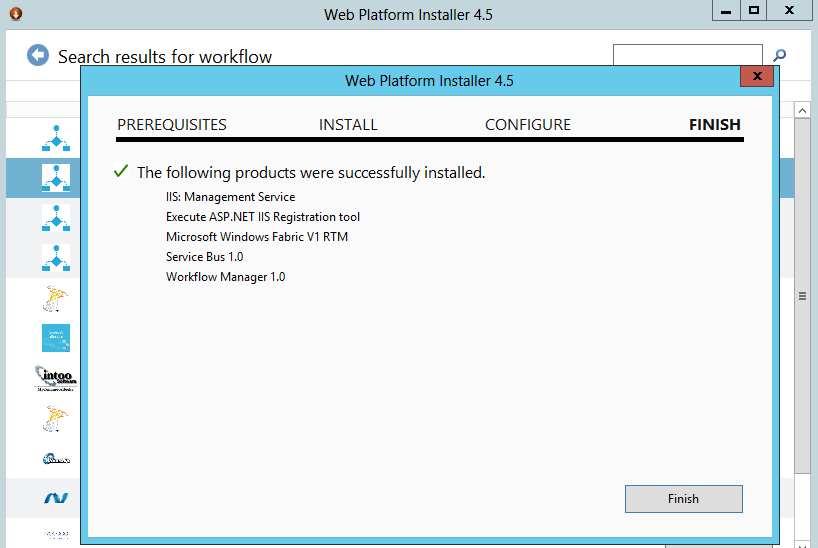Select the CONFIGURE step heading
This screenshot has width=818, height=548.
528,125
